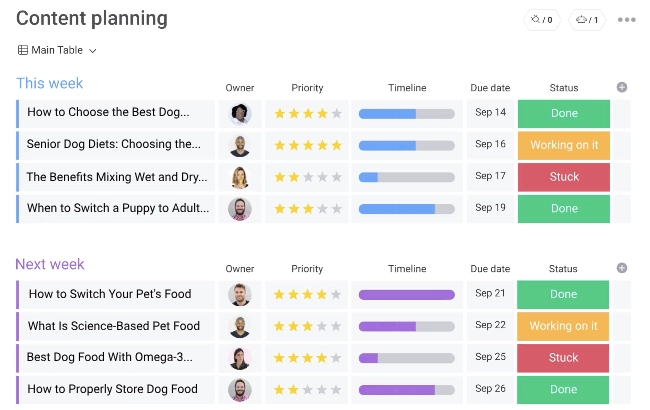Add a column to This week group
The width and height of the screenshot is (650, 410).
coord(621,87)
